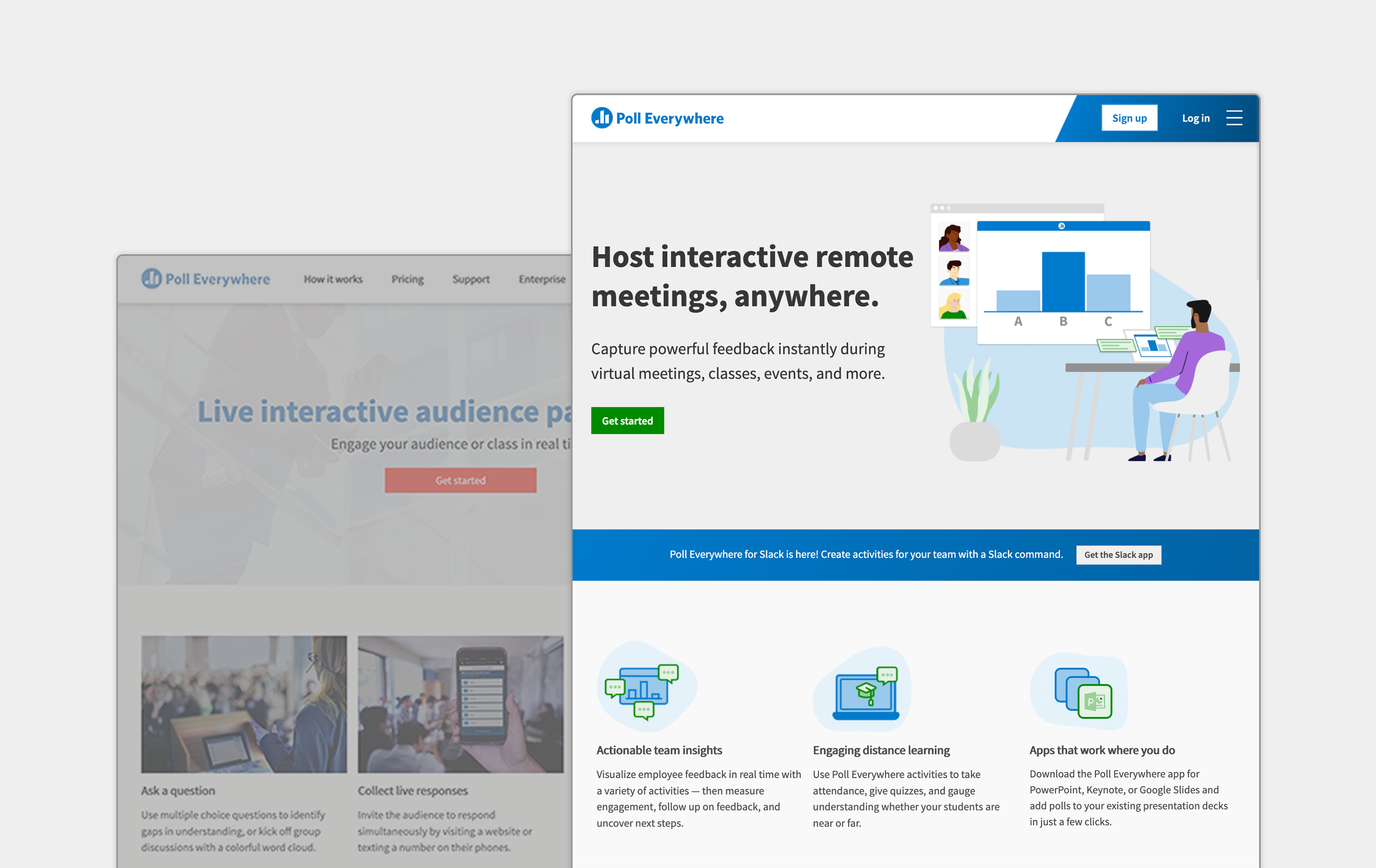Click the Sign up button
Screen dimensions: 1376x868
1129,118
